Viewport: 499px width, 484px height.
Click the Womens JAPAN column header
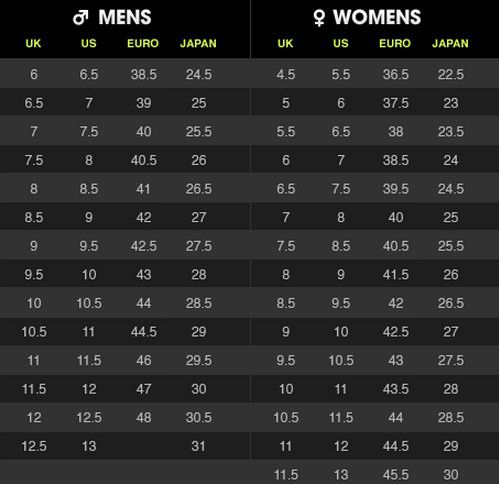click(450, 43)
